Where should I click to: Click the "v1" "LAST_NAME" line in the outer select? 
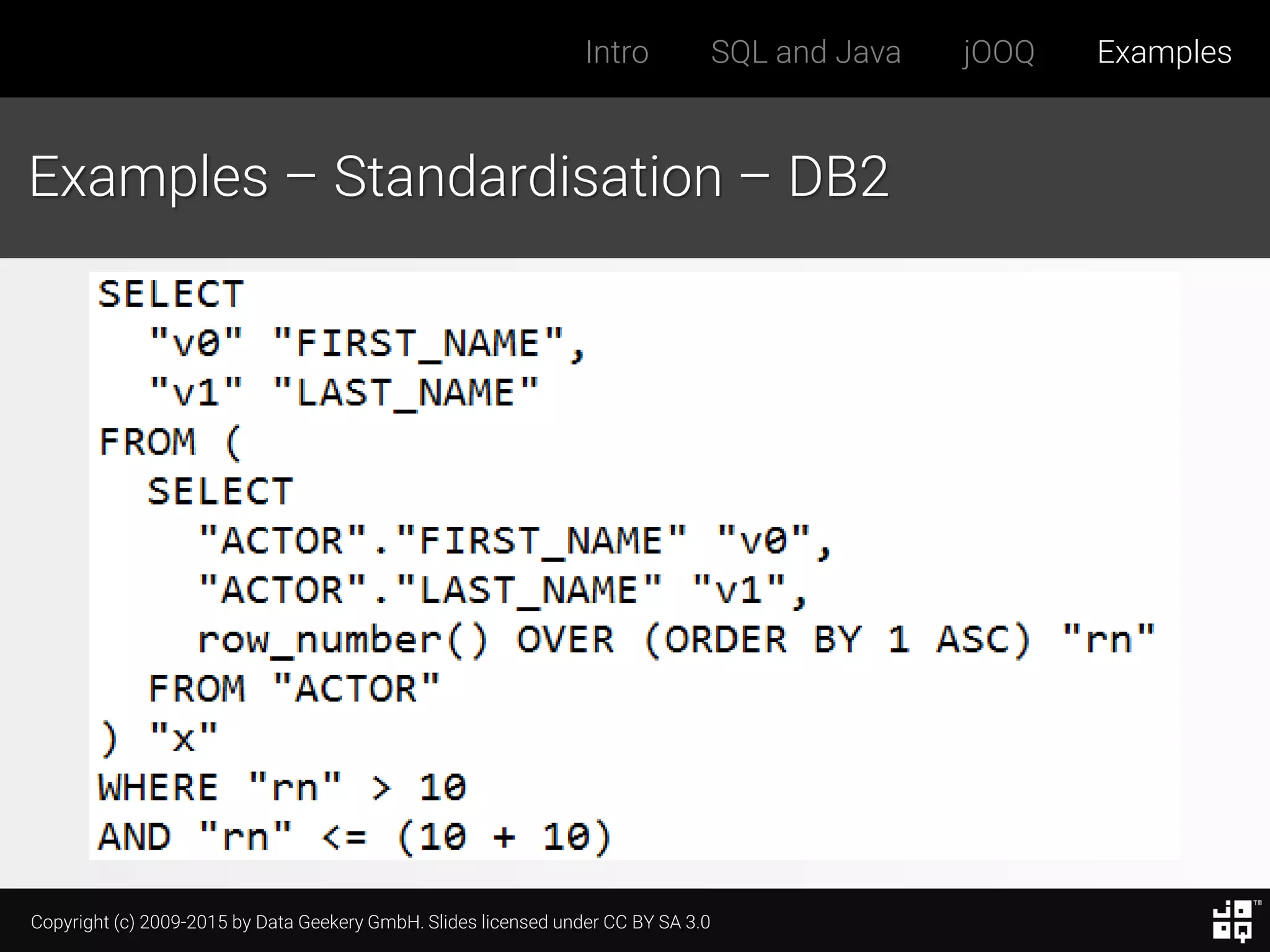pyautogui.click(x=344, y=393)
